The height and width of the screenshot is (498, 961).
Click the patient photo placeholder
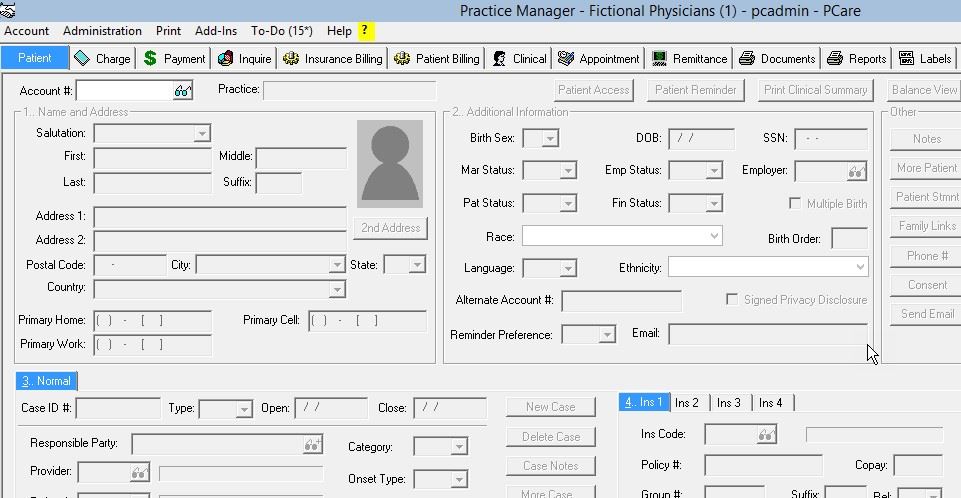[390, 164]
